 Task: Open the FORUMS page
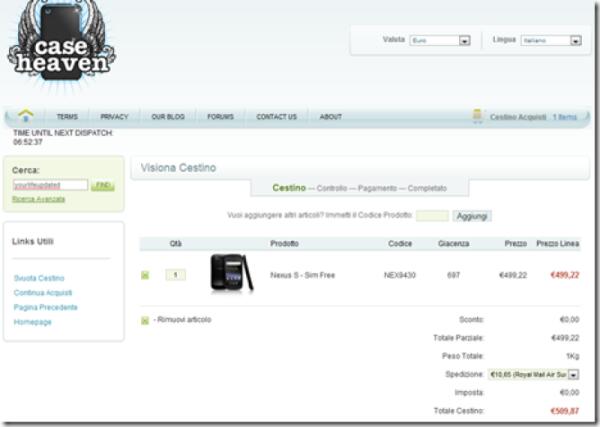click(x=220, y=117)
